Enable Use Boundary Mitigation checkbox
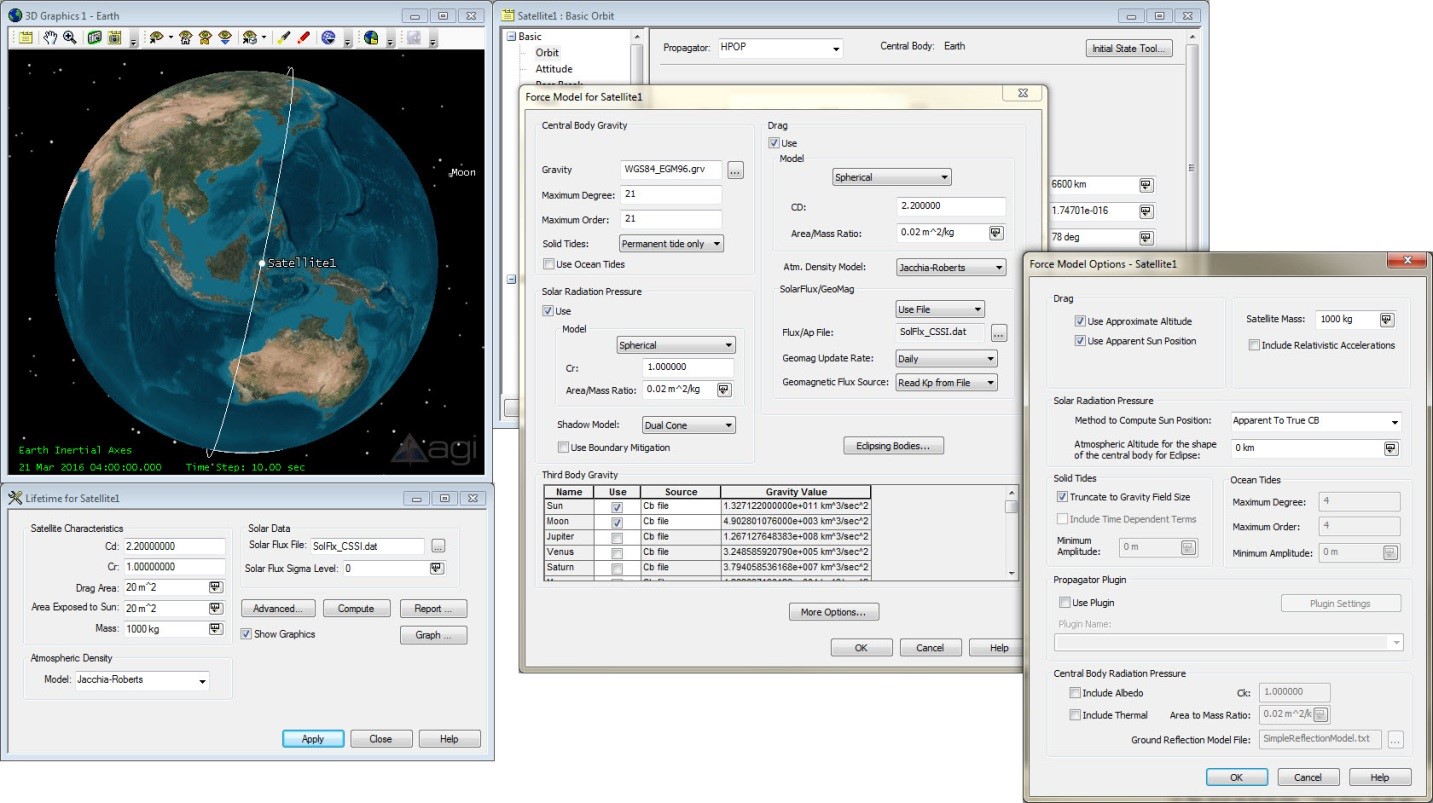The width and height of the screenshot is (1433, 803). coord(563,447)
